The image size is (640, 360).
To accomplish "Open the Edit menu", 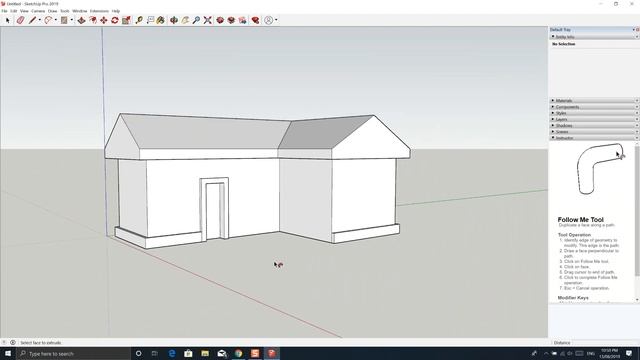I will (14, 11).
